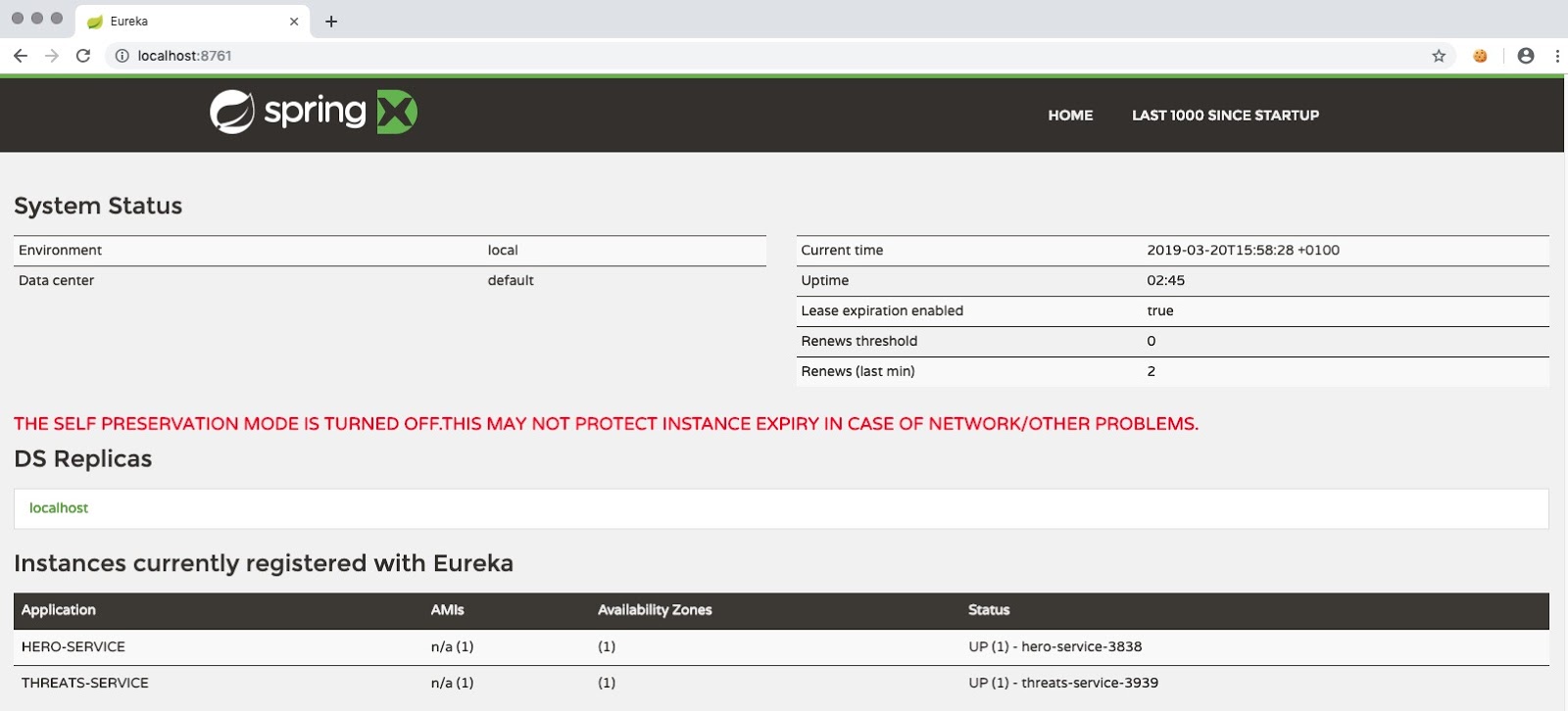Click the 'true' lease expiration value

1160,311
